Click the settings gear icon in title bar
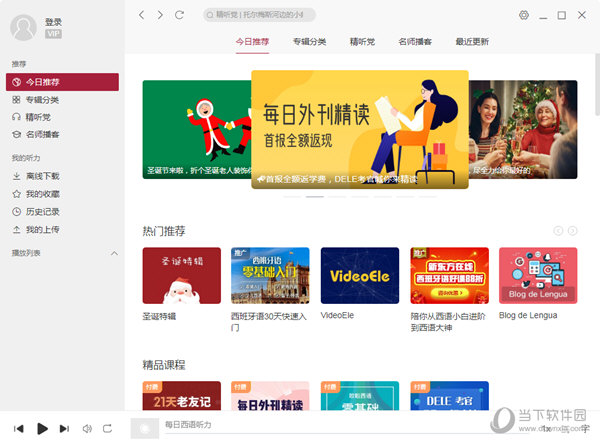The height and width of the screenshot is (446, 600). 523,15
